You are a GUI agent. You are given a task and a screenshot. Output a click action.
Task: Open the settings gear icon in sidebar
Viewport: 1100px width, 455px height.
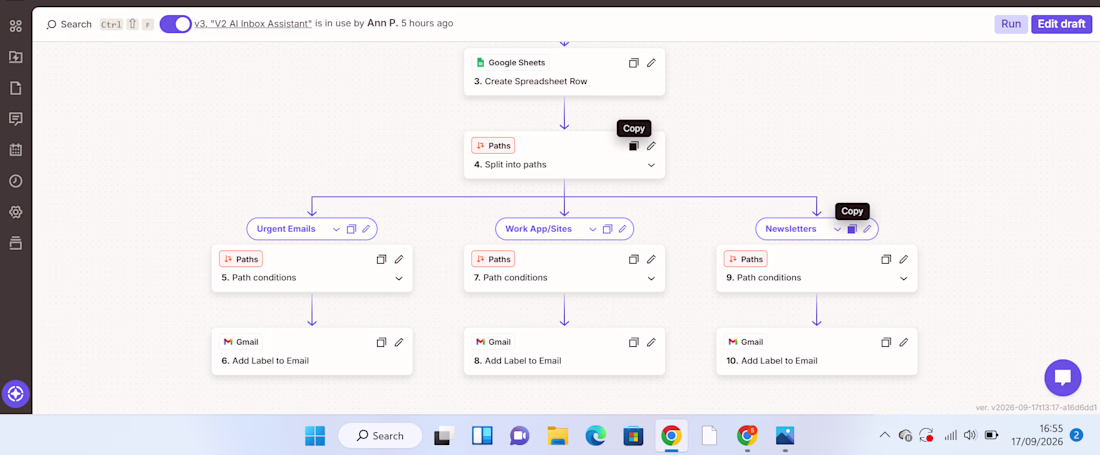[15, 212]
